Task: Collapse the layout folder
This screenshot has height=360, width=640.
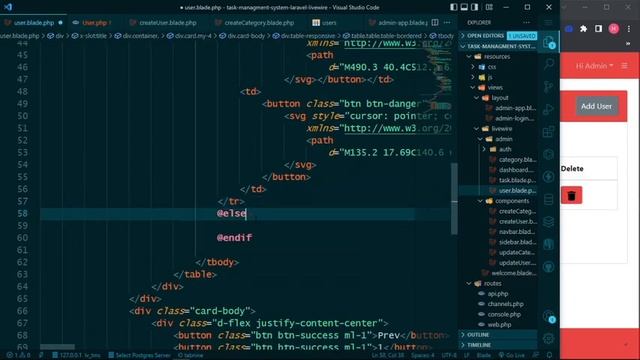Action: 500,98
